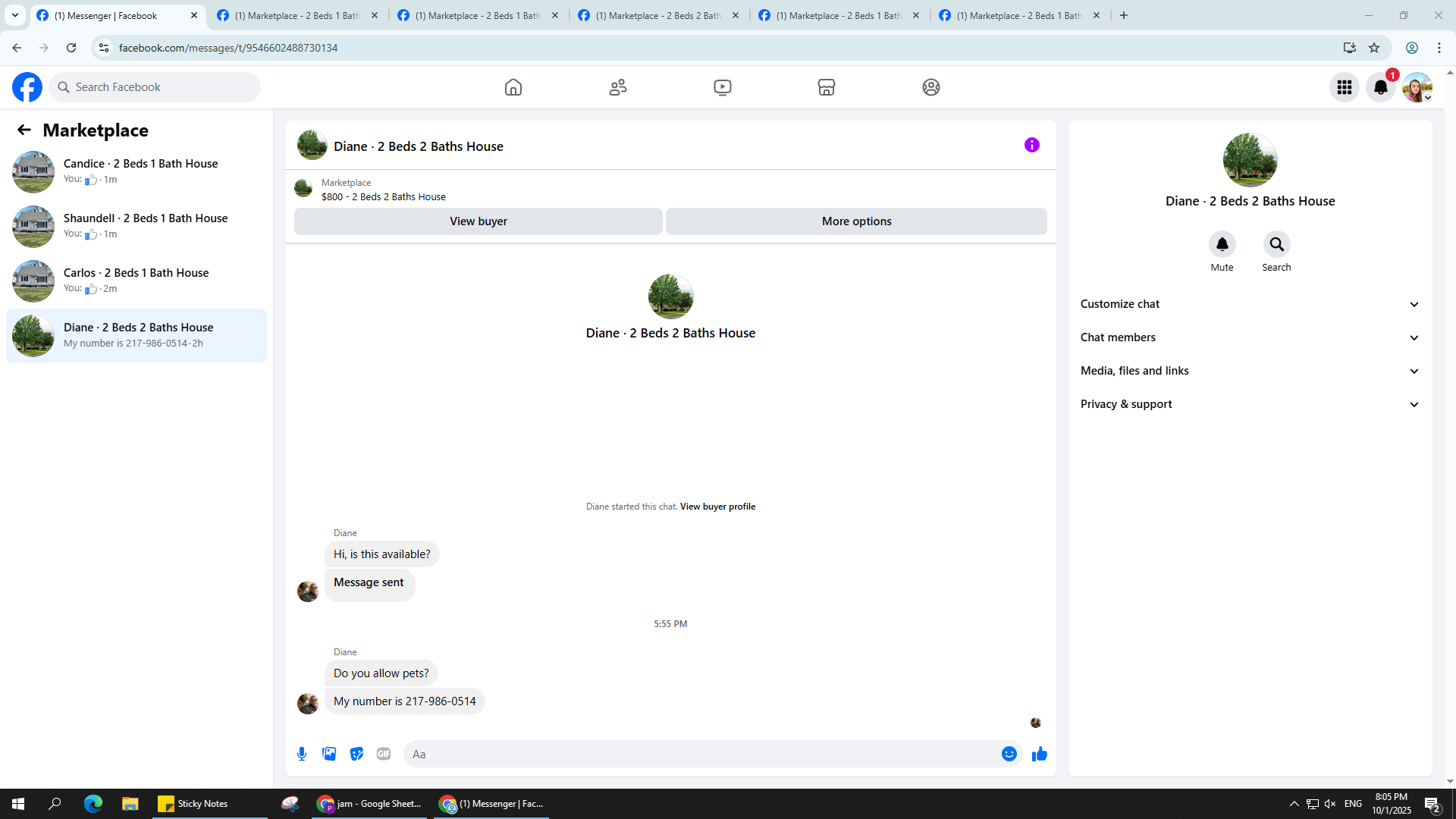Open the Friends icon in top navigation

coord(618,87)
